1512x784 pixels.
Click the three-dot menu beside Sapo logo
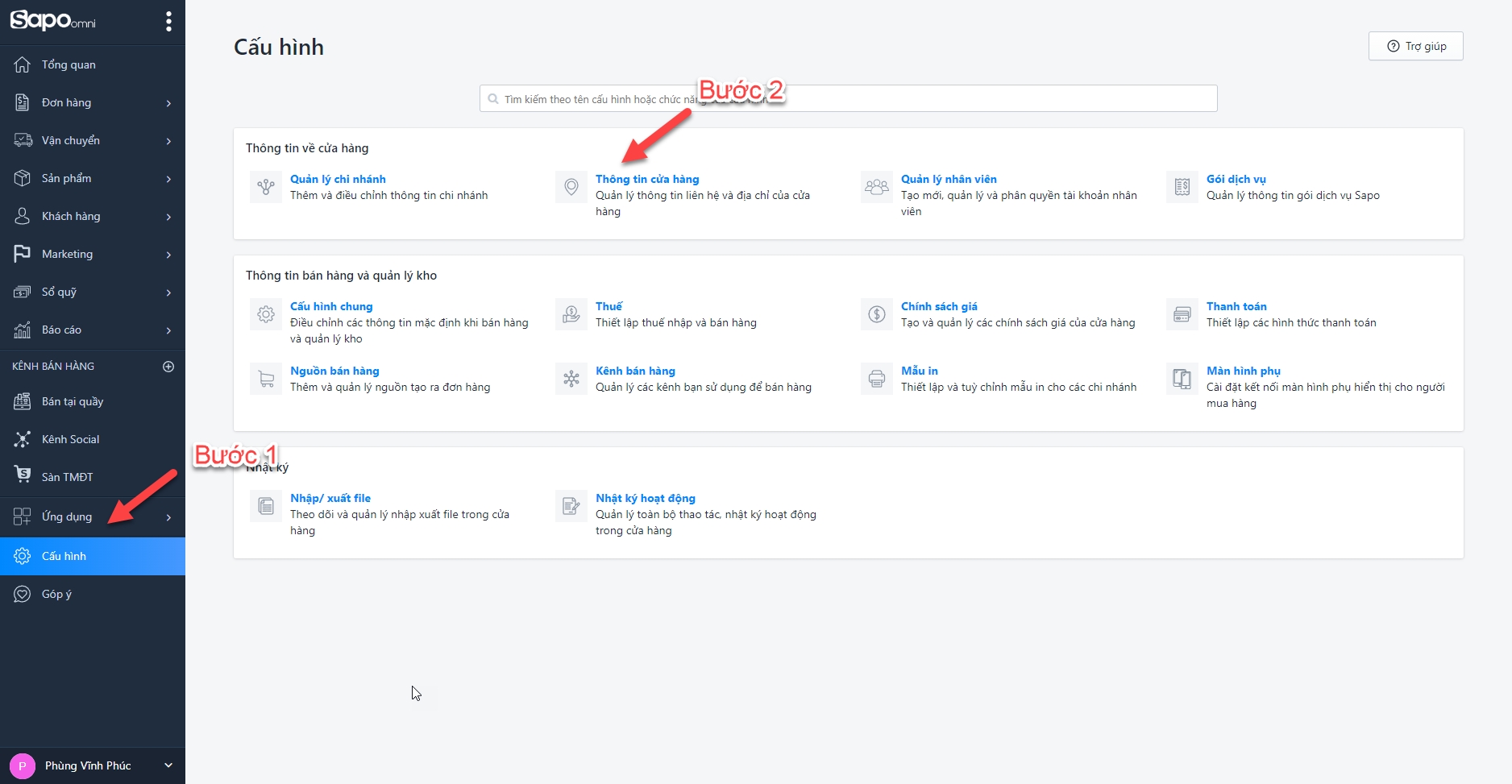168,22
